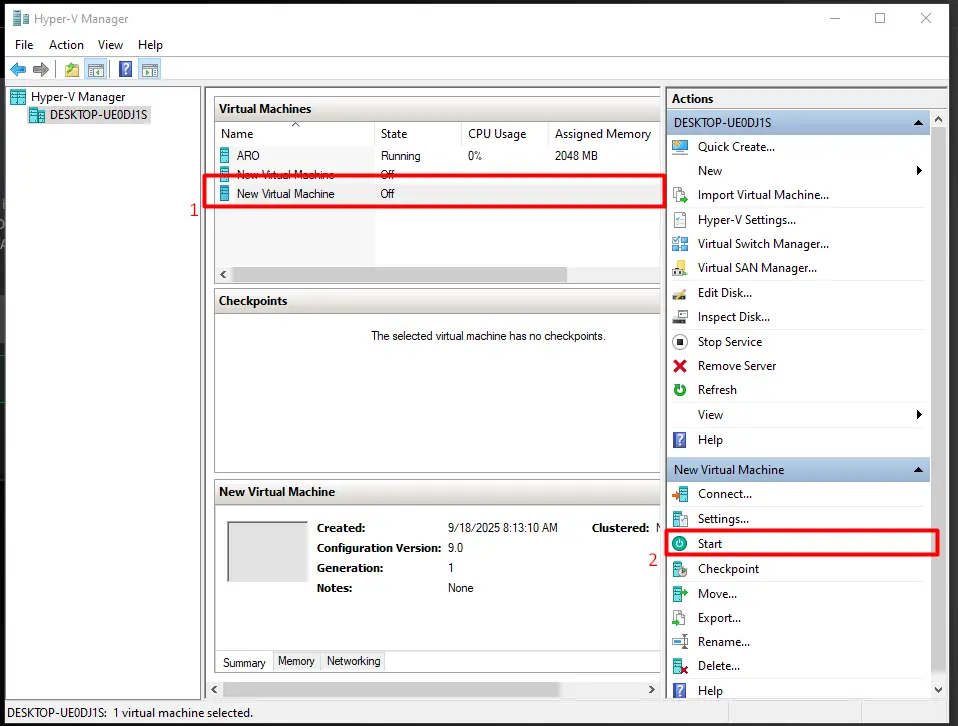Click Quick Create... action link
The image size is (958, 726).
(736, 147)
